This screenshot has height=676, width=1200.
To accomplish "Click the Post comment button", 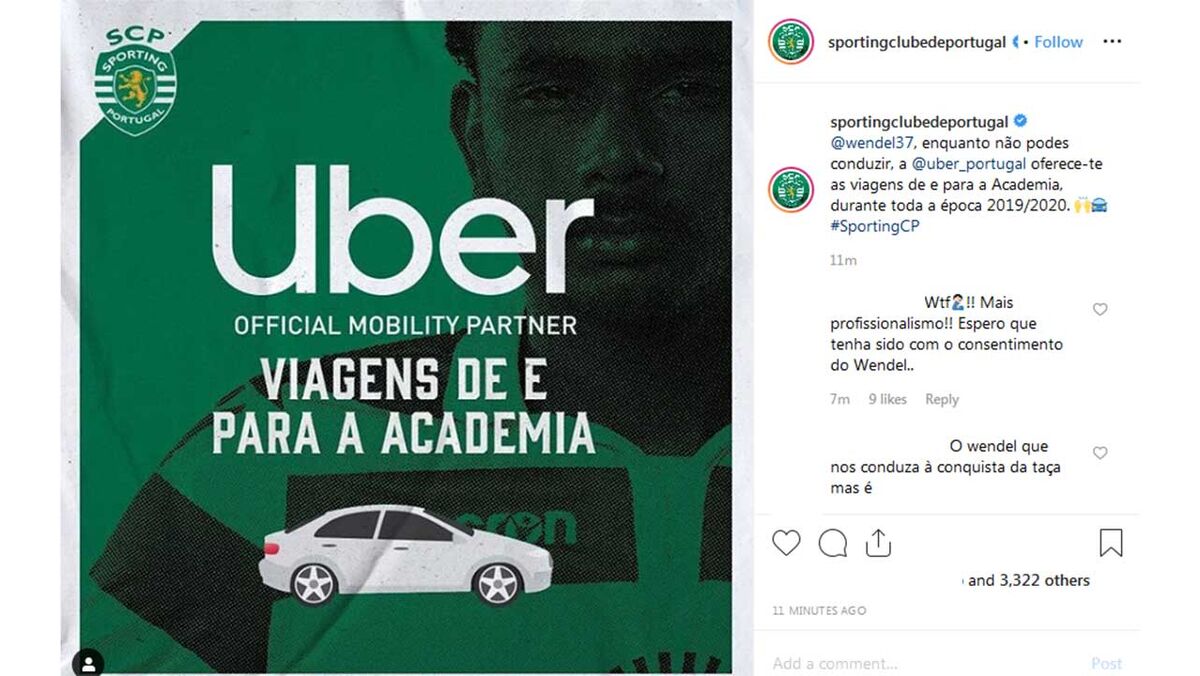I will point(1106,663).
